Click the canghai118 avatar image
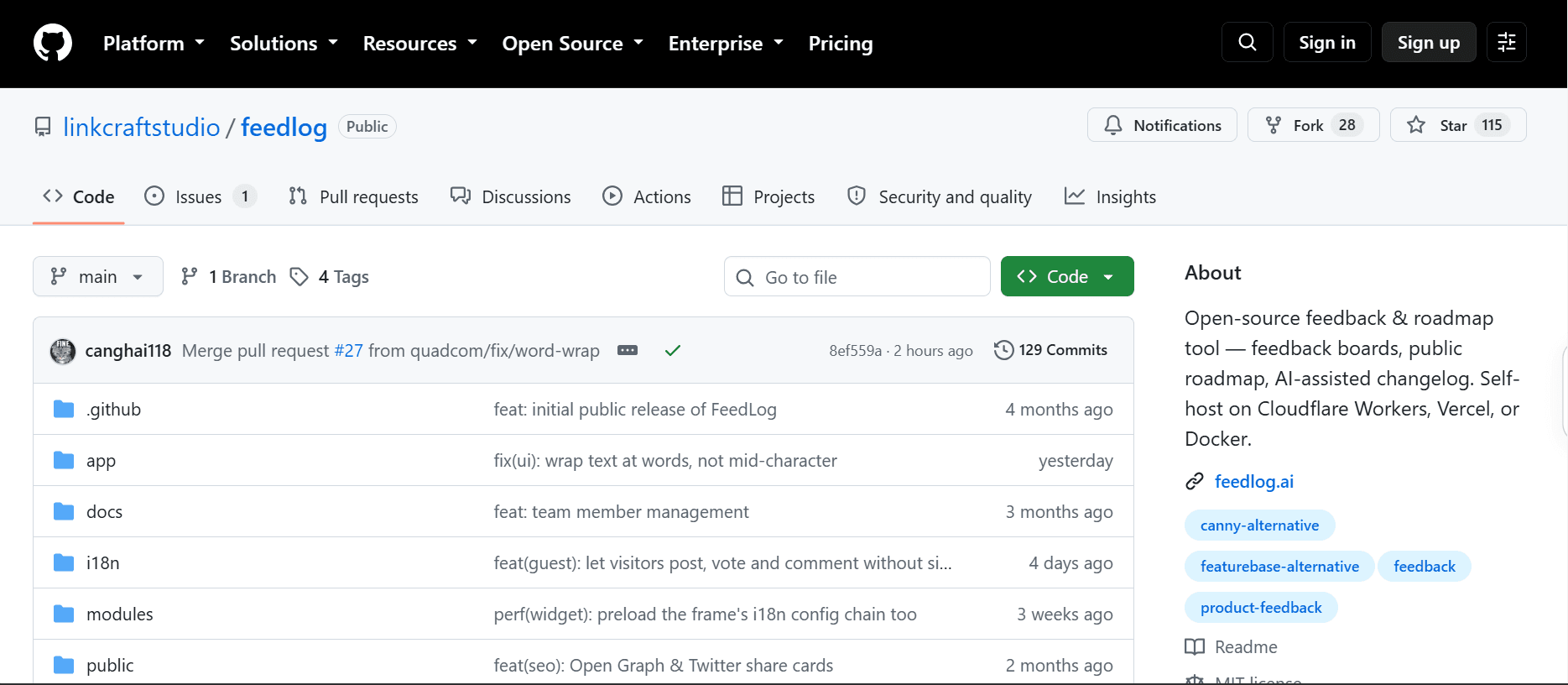 tap(63, 351)
